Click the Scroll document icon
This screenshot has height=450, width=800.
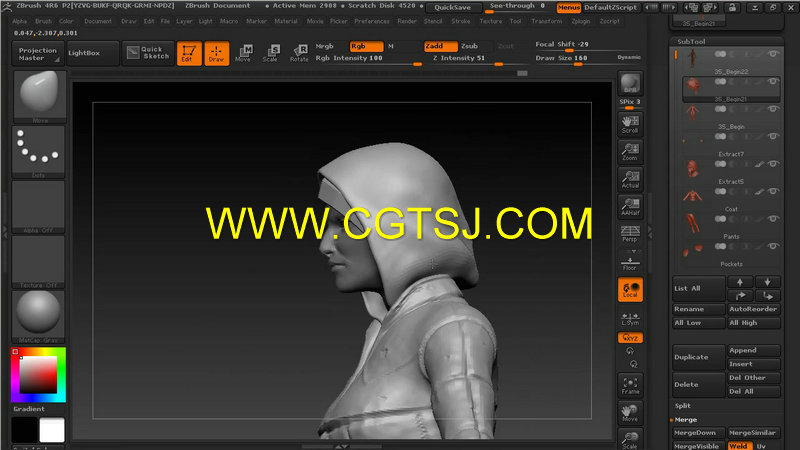point(630,124)
